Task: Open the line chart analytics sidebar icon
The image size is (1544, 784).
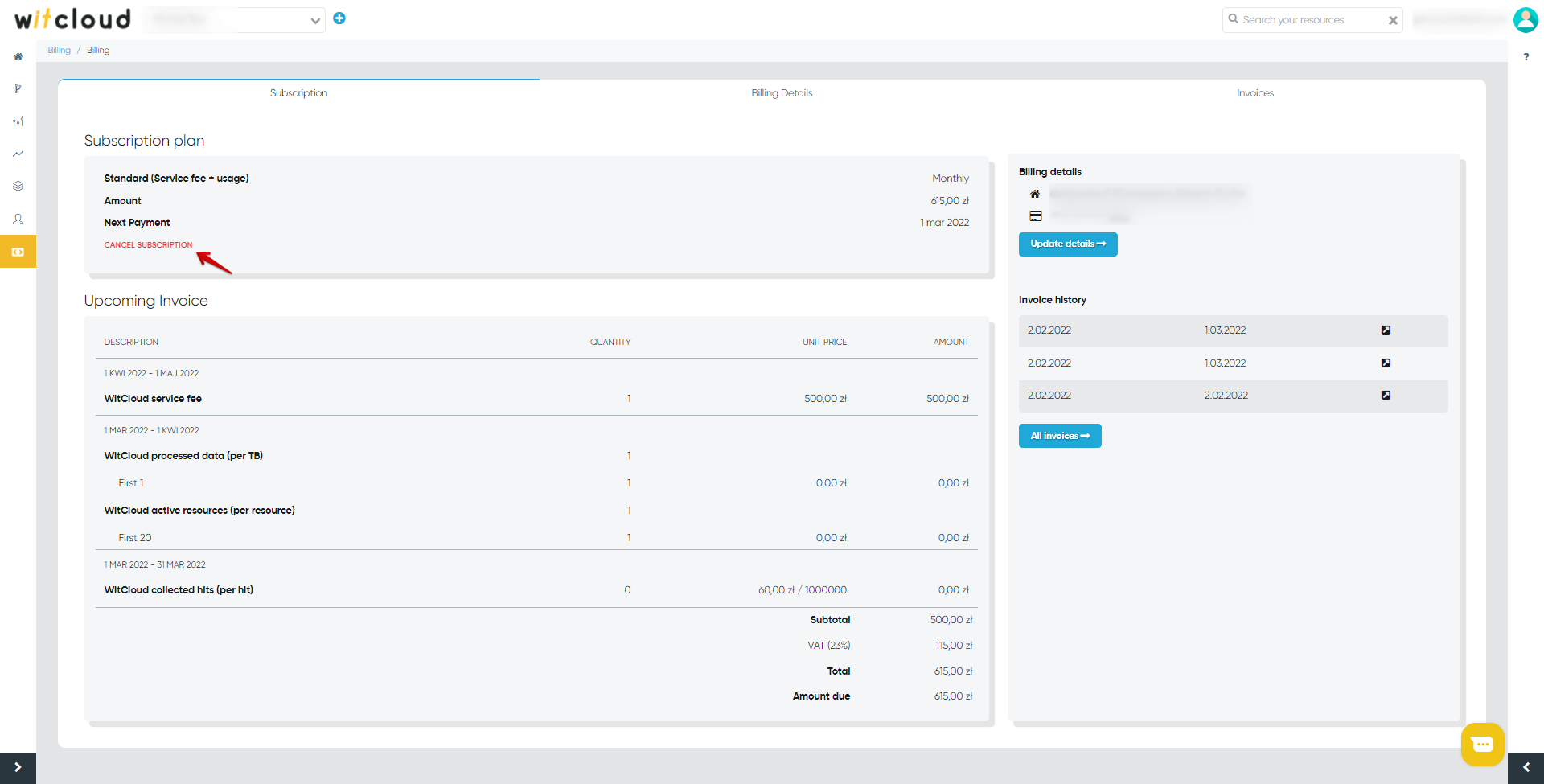Action: [18, 154]
